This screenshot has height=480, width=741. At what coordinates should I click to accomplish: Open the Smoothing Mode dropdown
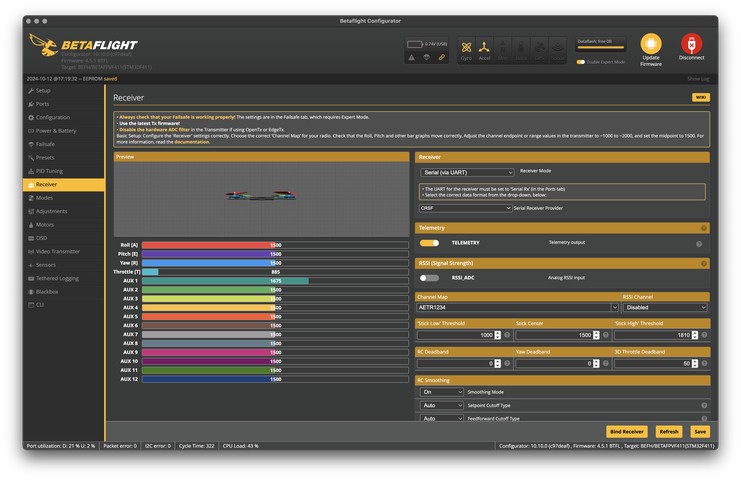pyautogui.click(x=441, y=392)
